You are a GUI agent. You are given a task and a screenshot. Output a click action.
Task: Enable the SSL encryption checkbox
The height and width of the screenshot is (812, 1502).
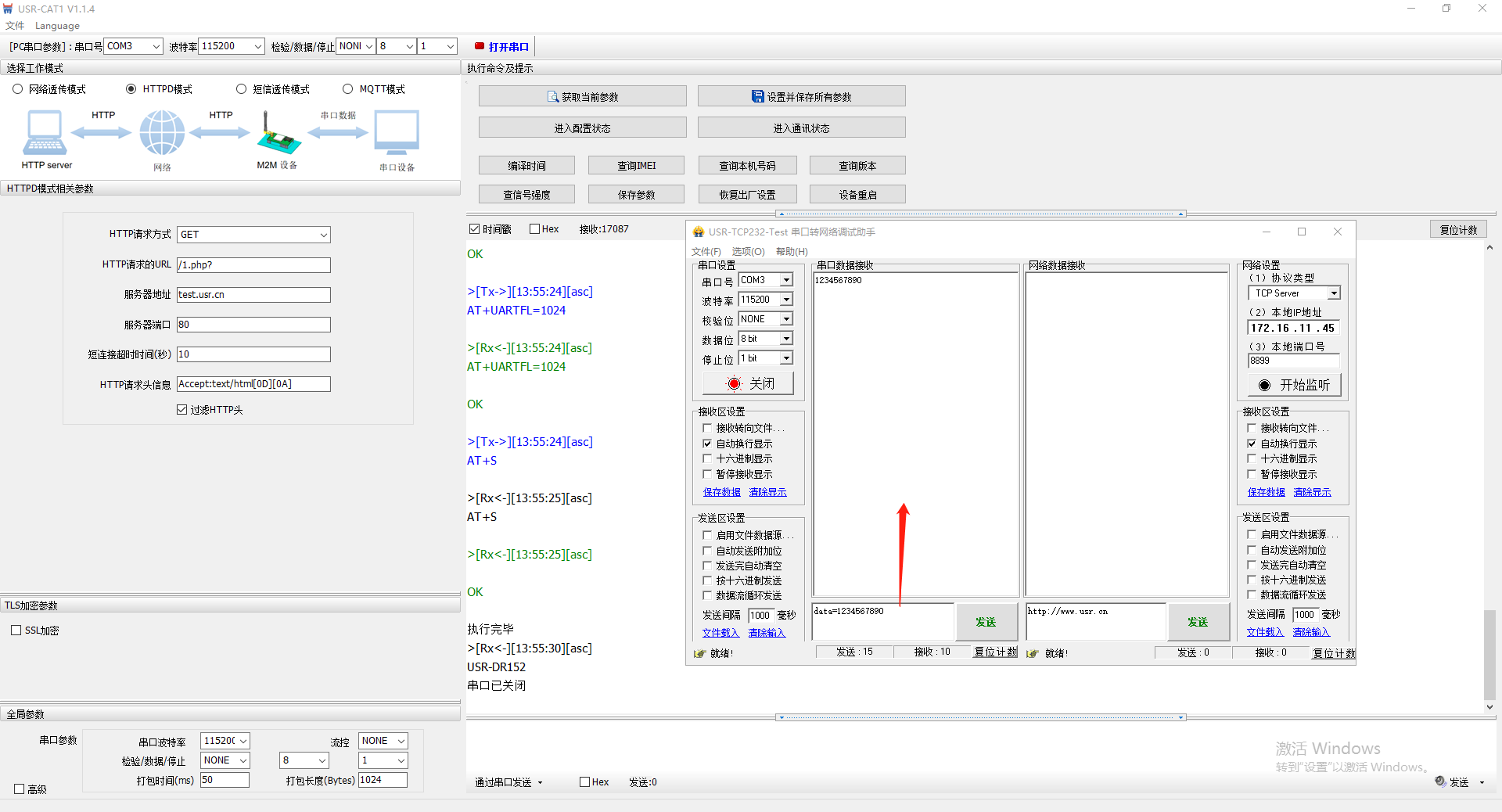(x=16, y=631)
